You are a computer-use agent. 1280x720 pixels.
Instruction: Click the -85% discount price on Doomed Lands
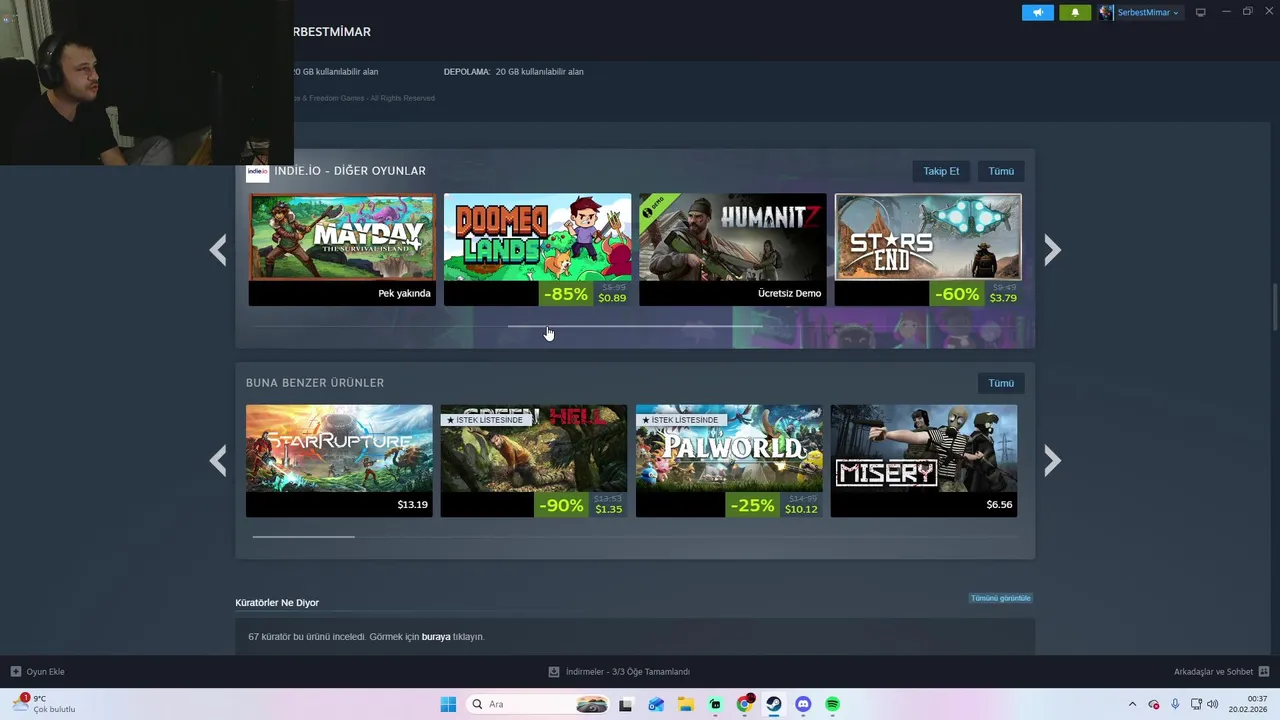point(585,294)
